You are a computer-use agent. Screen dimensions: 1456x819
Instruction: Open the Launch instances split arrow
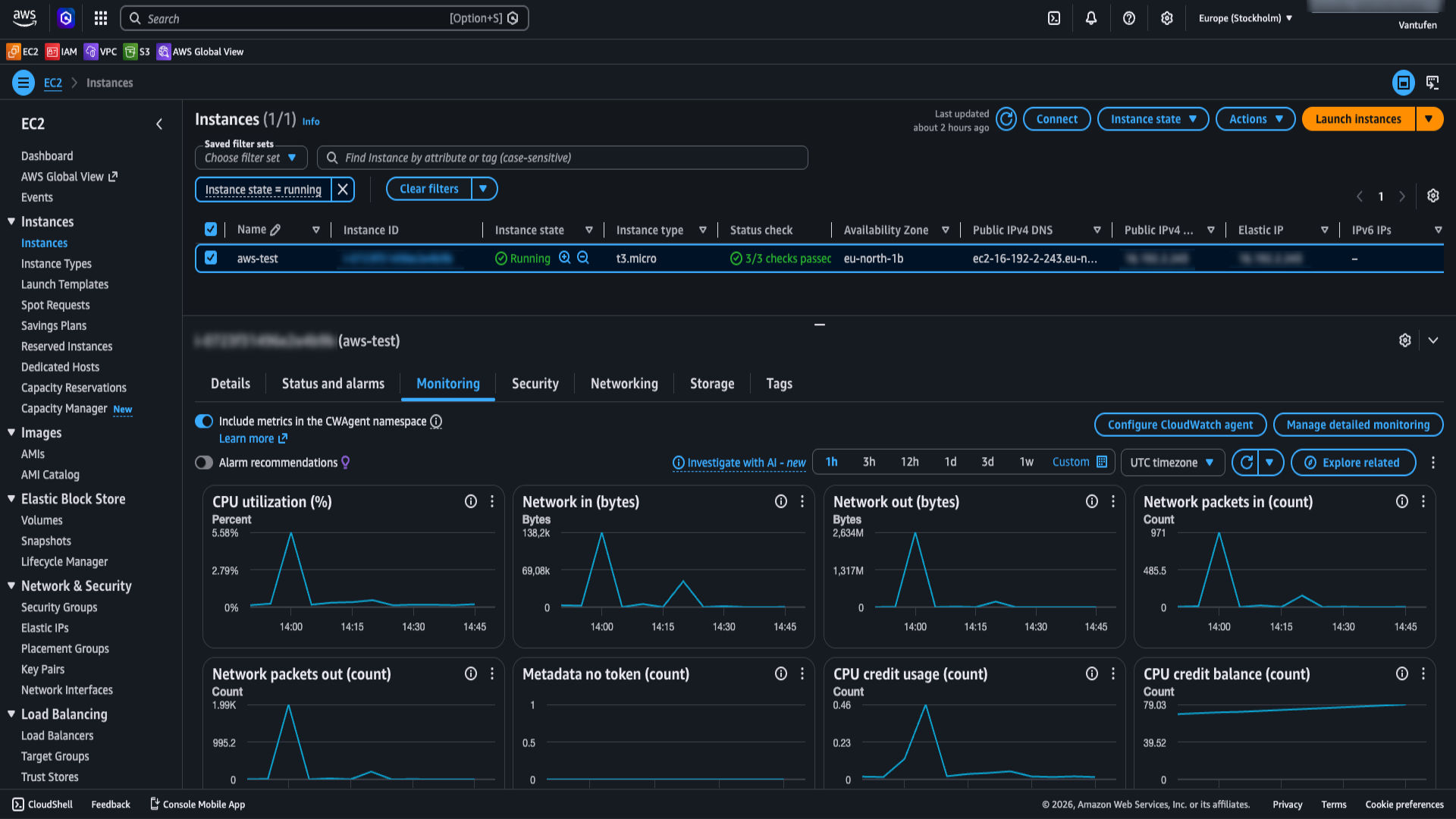tap(1429, 119)
